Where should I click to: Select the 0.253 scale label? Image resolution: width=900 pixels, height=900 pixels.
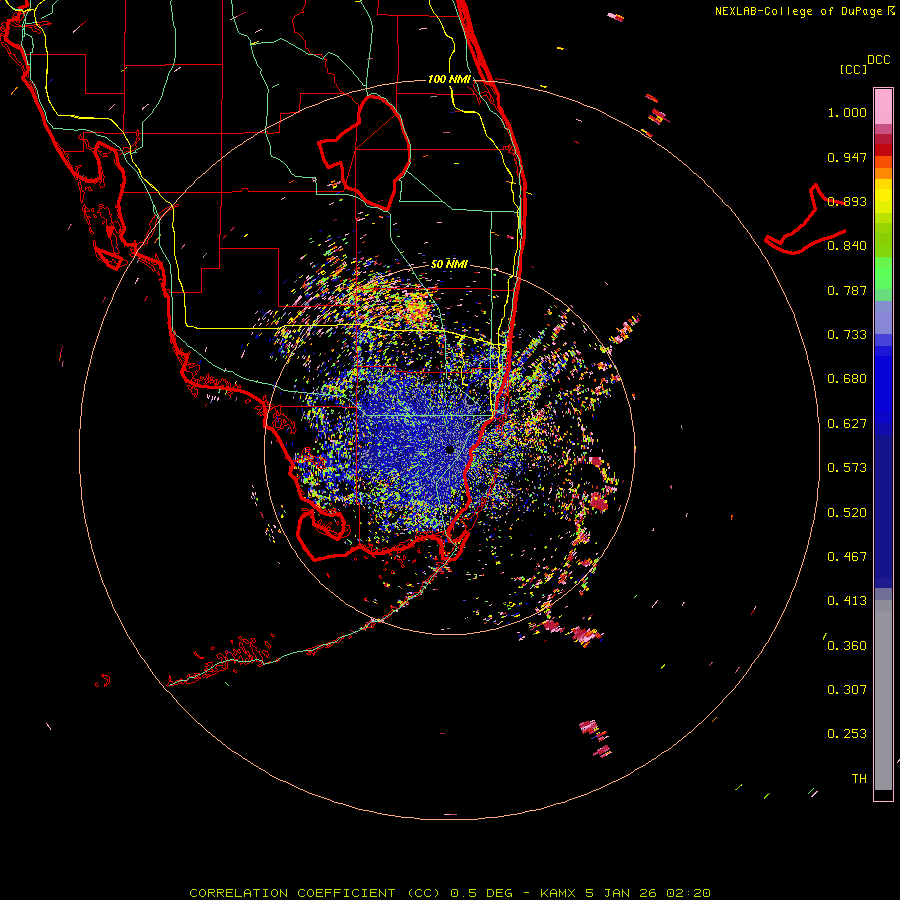(x=847, y=734)
